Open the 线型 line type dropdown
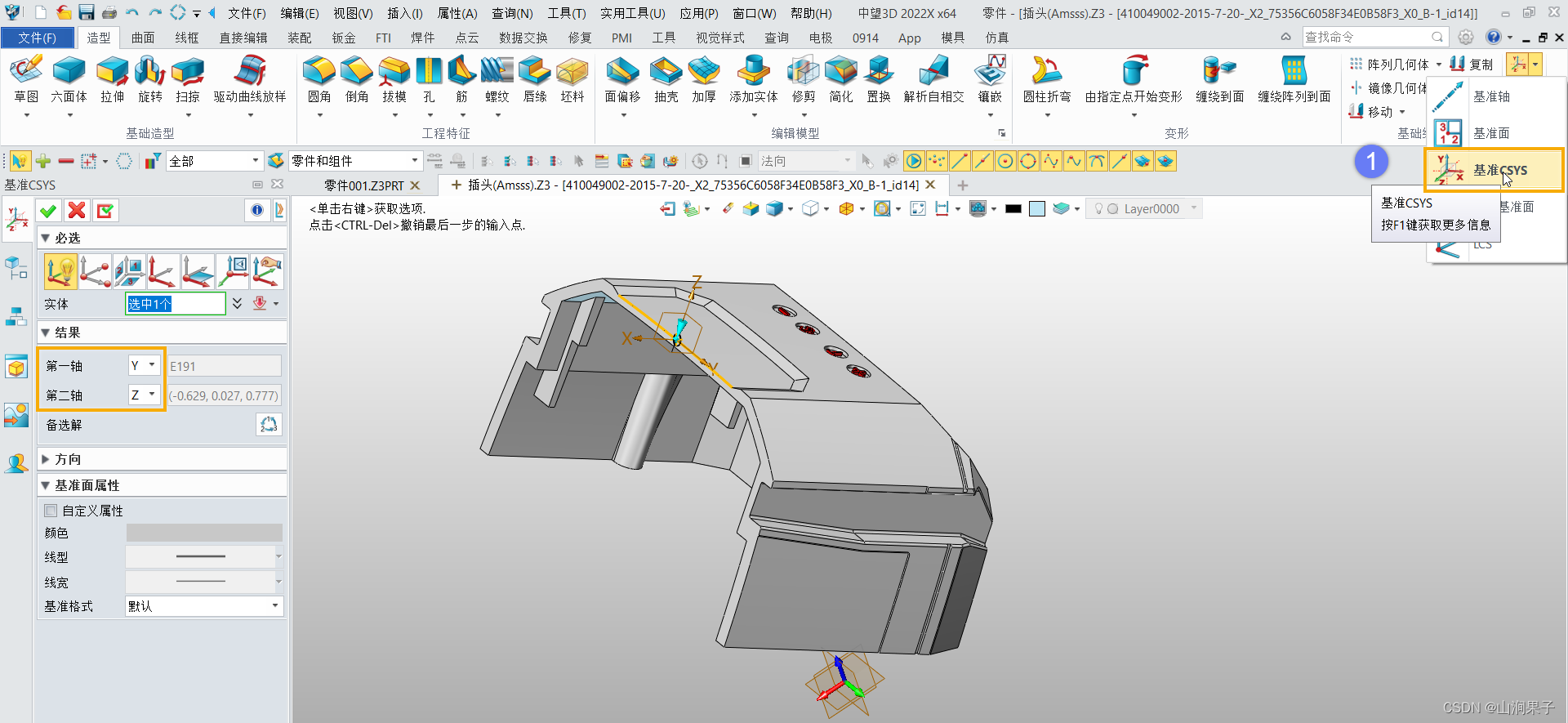 point(203,556)
